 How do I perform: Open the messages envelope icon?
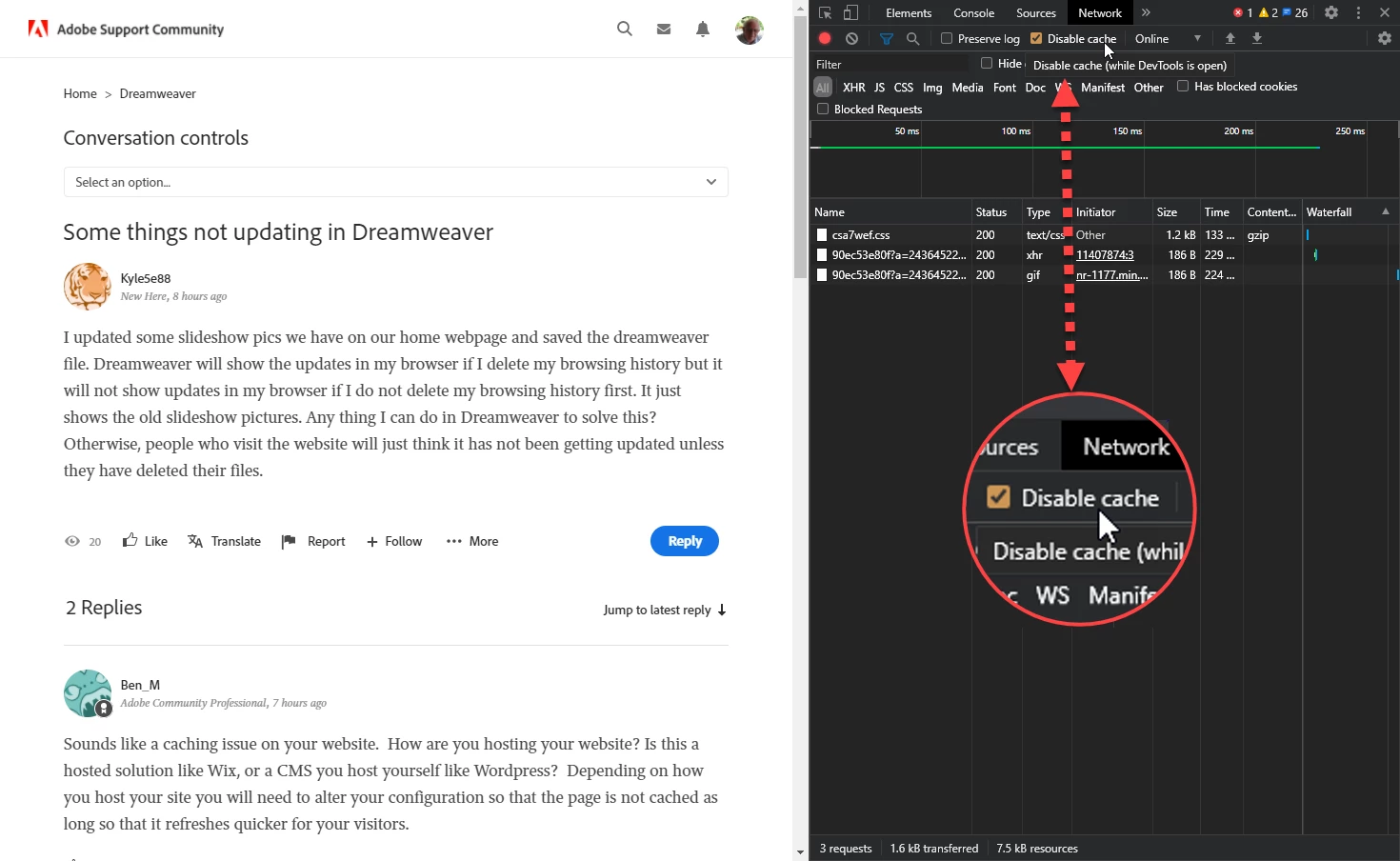(664, 30)
